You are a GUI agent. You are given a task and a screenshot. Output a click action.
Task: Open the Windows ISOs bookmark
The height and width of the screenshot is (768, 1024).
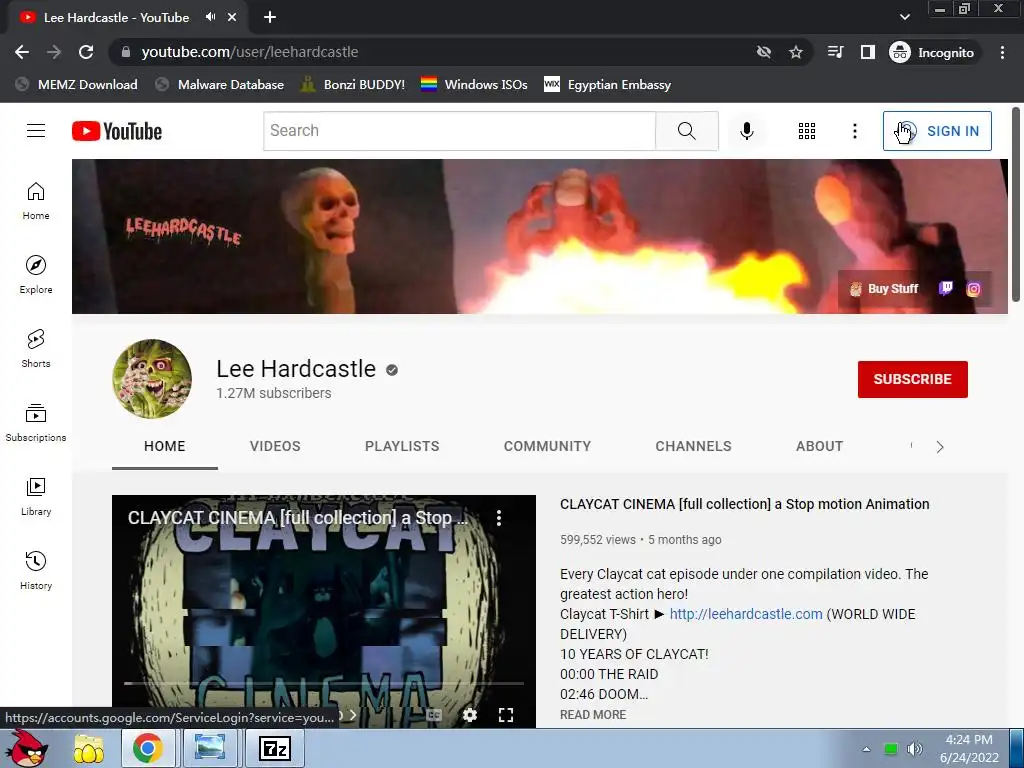tap(474, 84)
